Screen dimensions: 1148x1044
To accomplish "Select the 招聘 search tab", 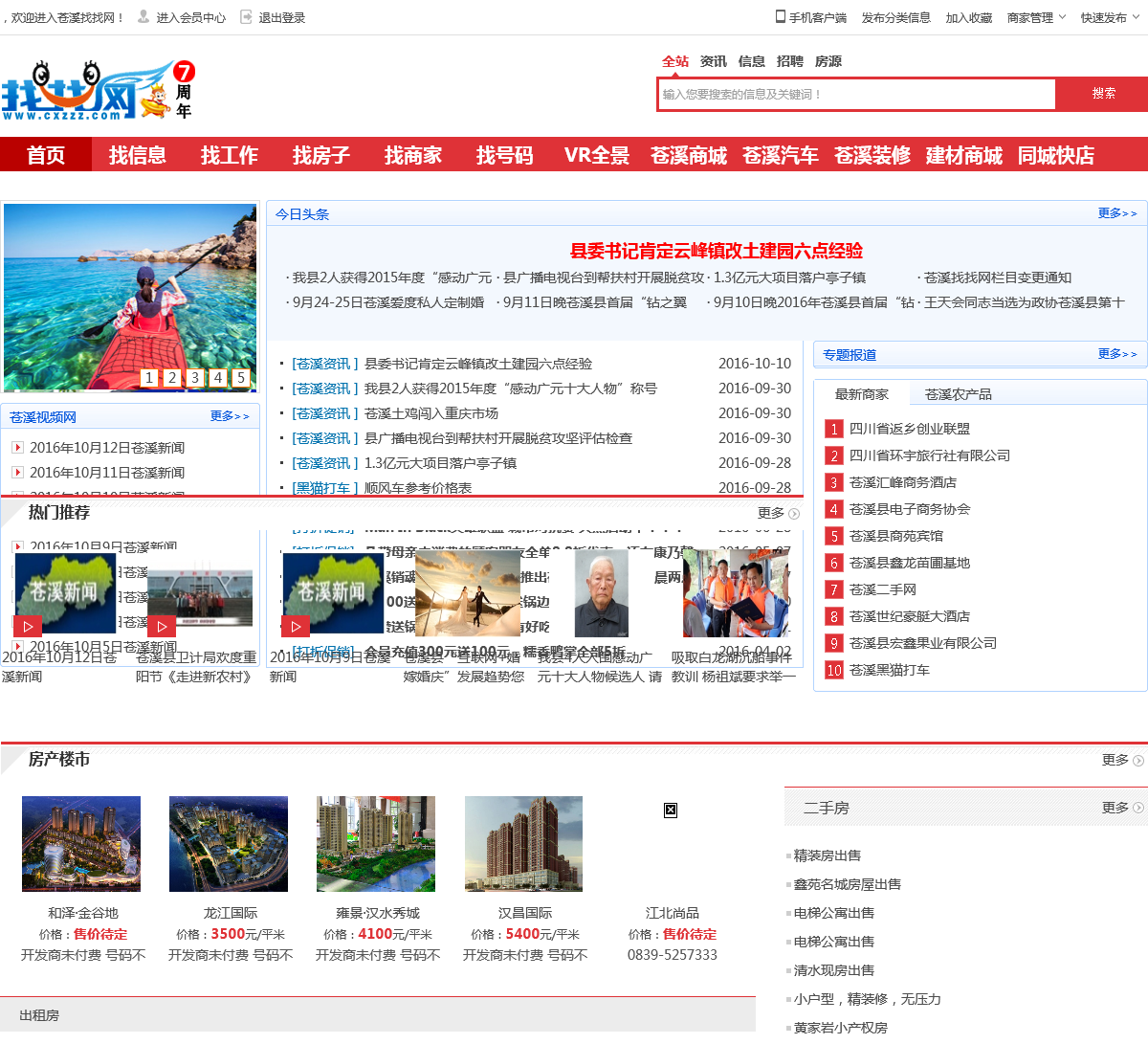I will [x=790, y=61].
